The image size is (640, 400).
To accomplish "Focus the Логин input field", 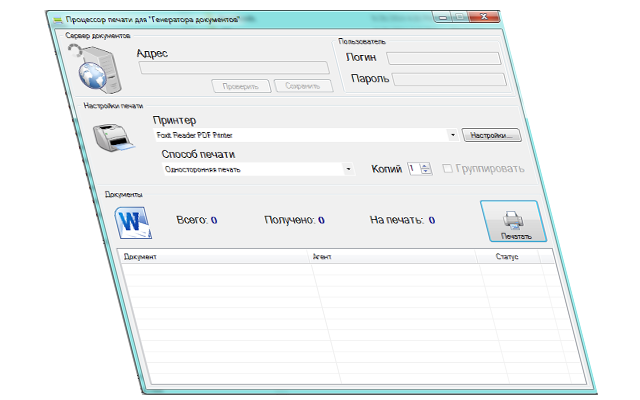I will (x=444, y=58).
